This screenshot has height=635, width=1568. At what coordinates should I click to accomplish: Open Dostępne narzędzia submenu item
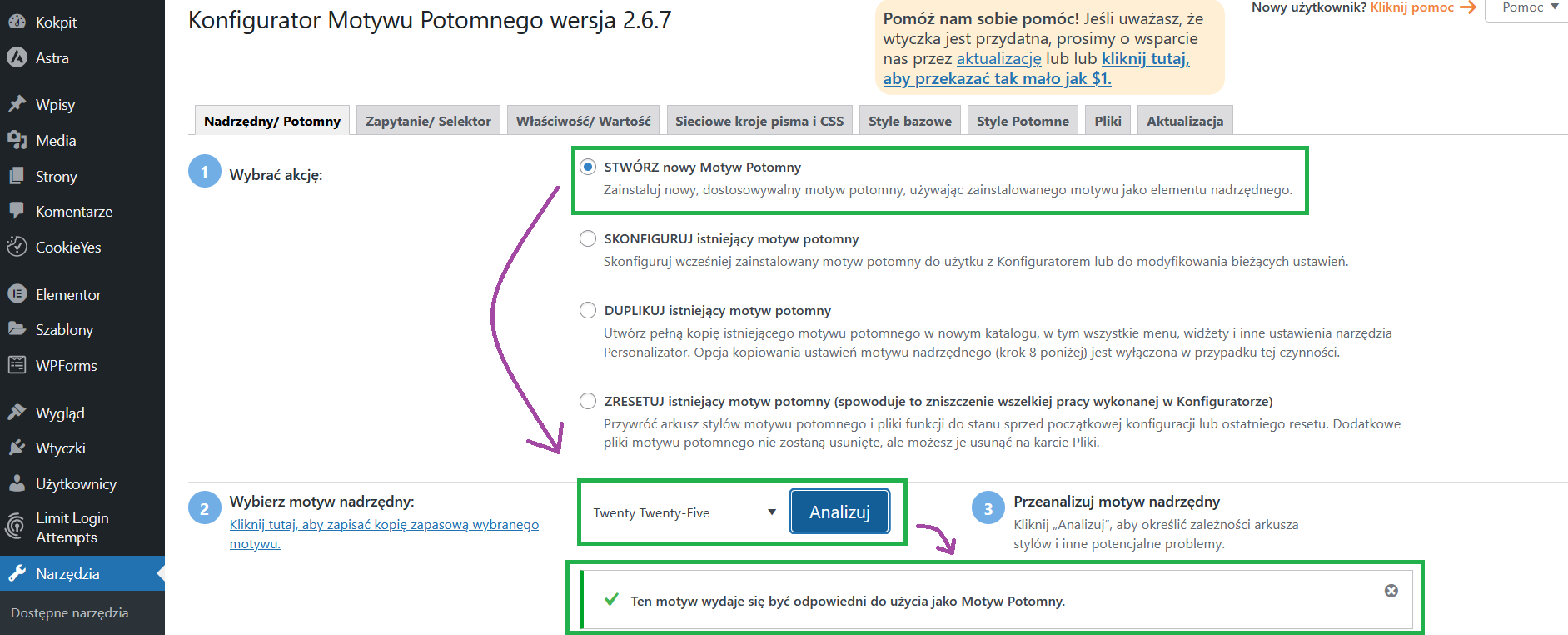70,612
